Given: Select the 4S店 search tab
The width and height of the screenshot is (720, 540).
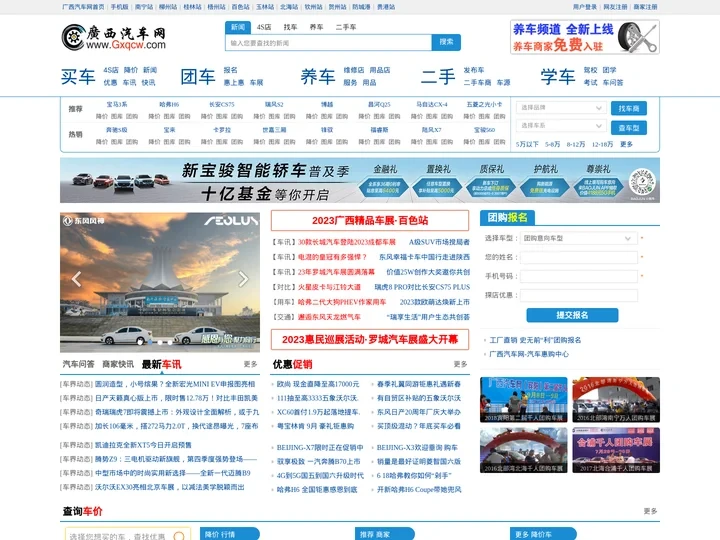Looking at the screenshot, I should [264, 27].
